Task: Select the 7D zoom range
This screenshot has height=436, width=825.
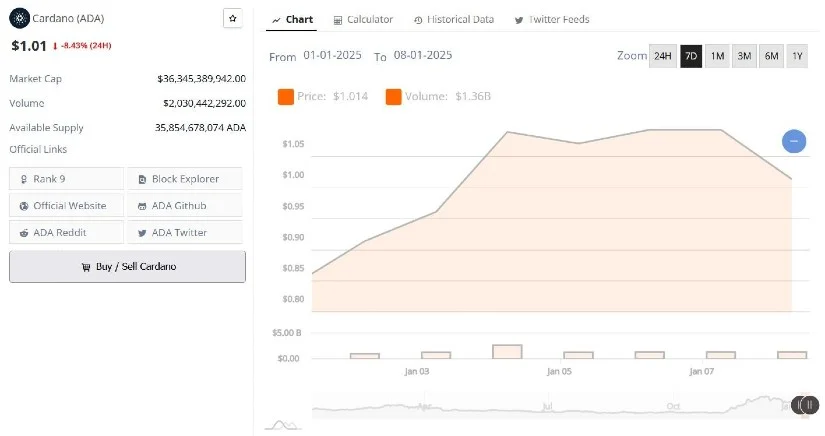Action: click(x=691, y=56)
